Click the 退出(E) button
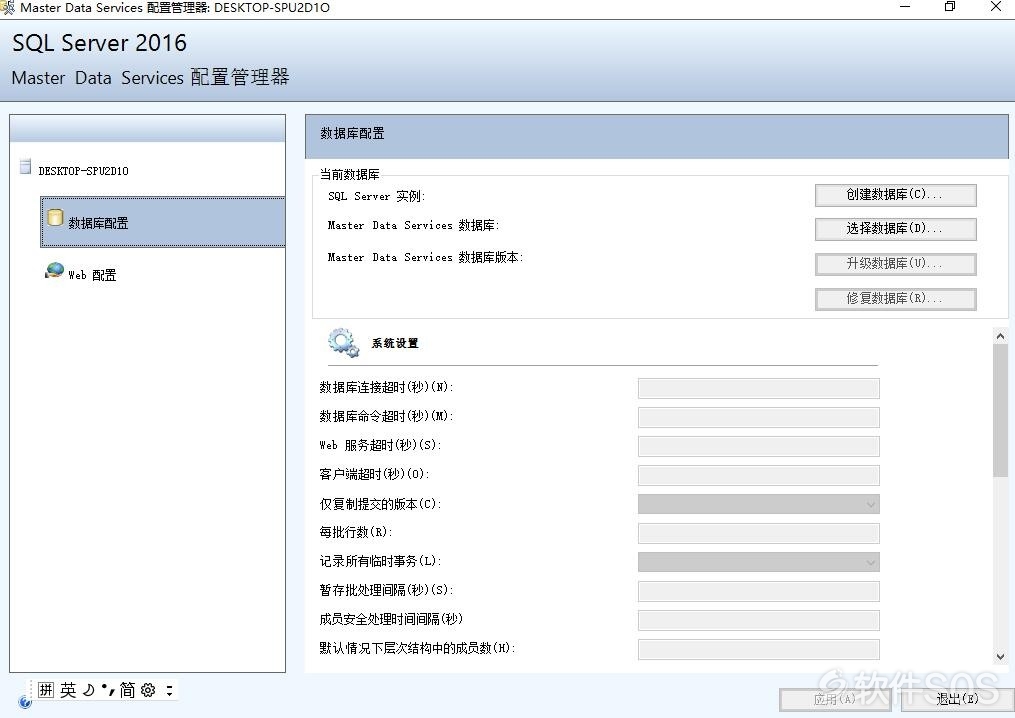This screenshot has height=718, width=1015. (957, 699)
